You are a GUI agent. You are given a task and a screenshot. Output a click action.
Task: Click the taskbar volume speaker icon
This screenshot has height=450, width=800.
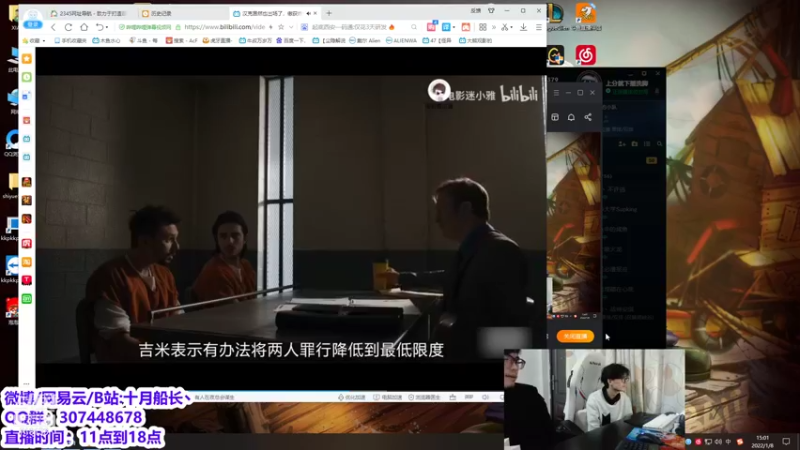click(718, 442)
